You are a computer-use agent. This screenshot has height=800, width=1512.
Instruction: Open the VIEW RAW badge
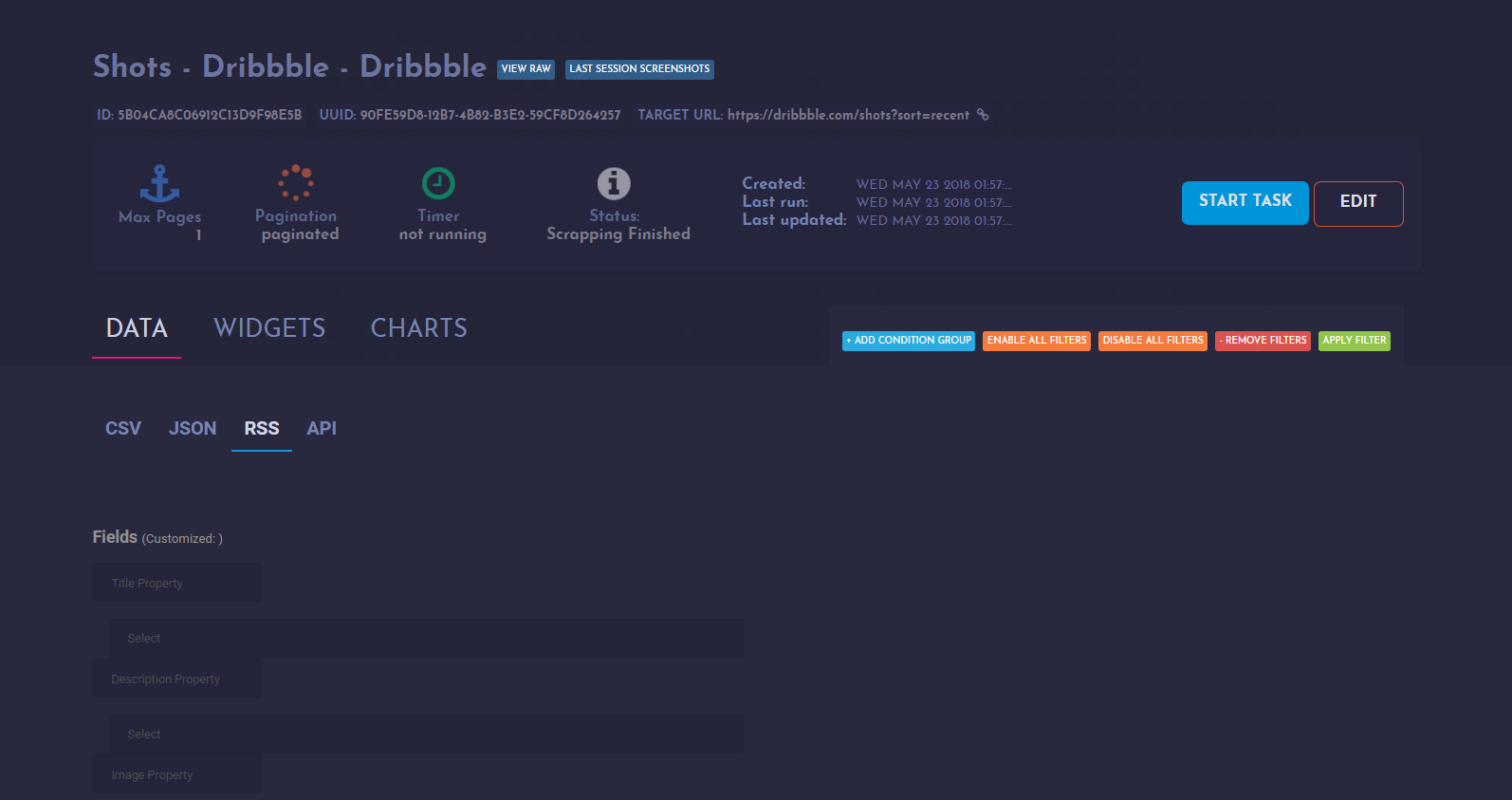526,69
